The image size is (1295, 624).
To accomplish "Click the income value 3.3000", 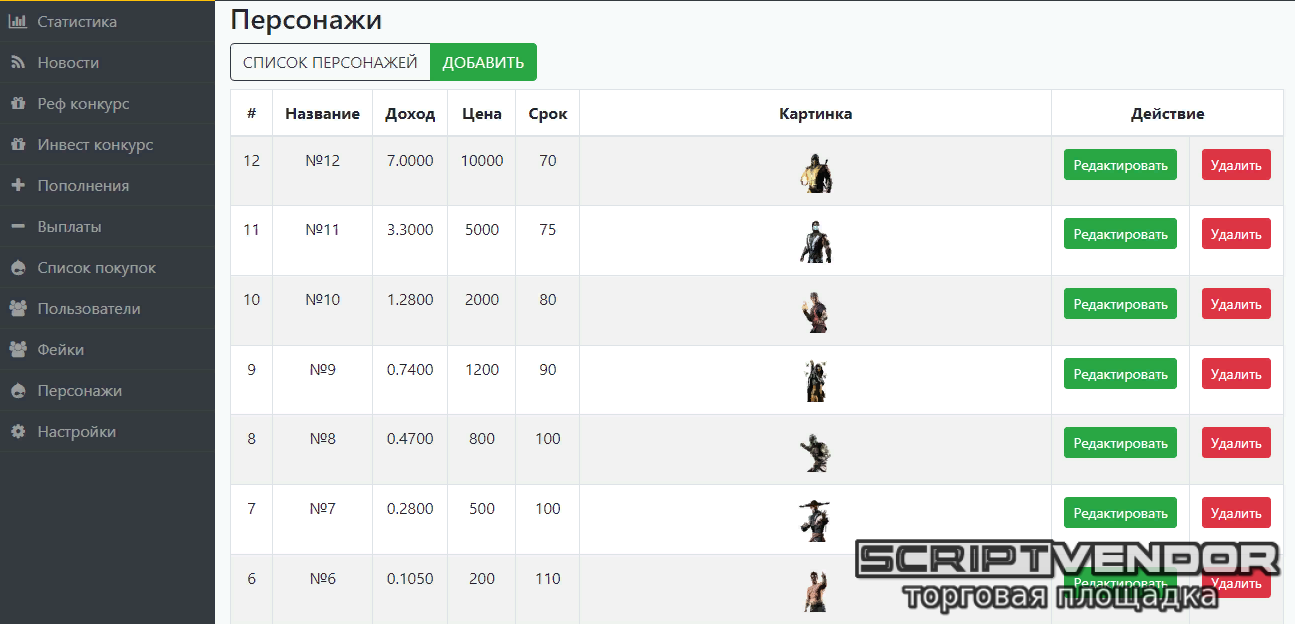I will pyautogui.click(x=410, y=229).
